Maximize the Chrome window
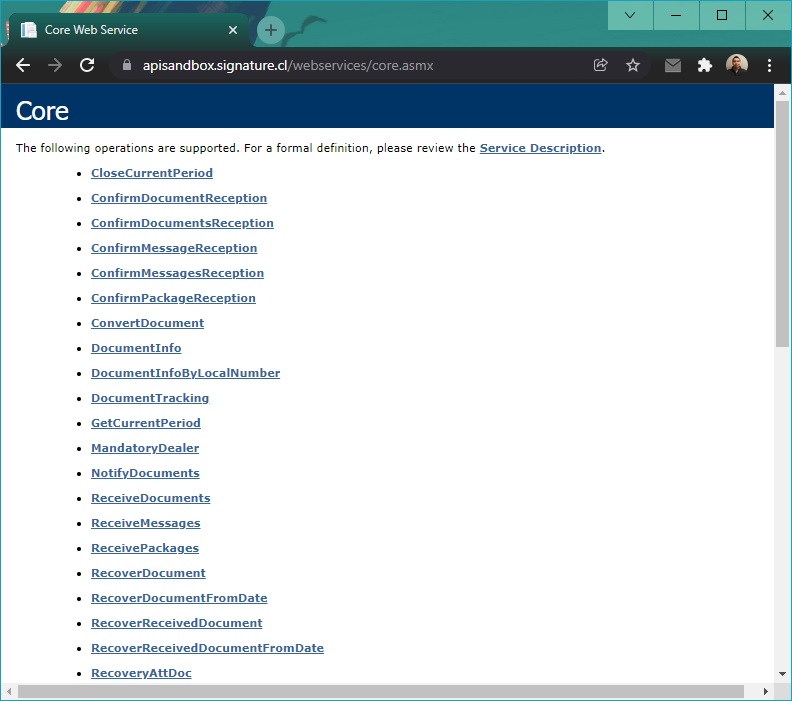This screenshot has width=792, height=701. click(722, 15)
